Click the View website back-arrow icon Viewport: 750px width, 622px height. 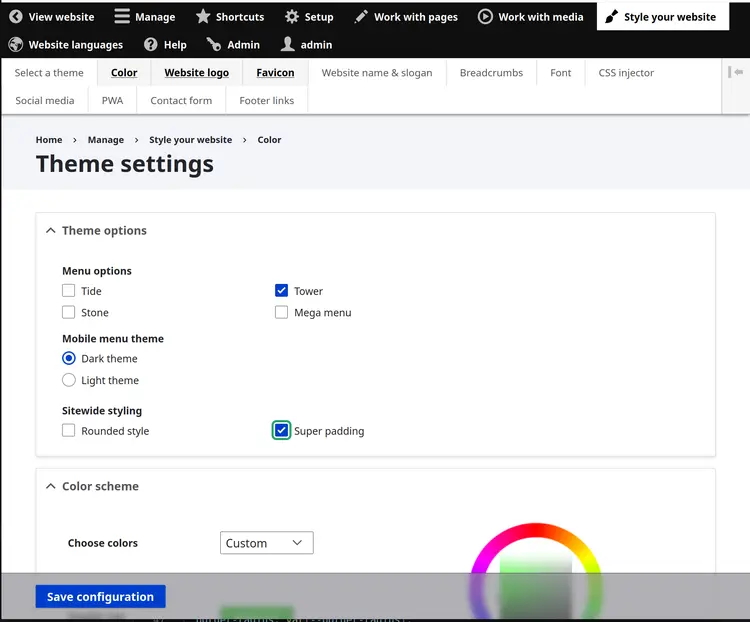pos(16,17)
